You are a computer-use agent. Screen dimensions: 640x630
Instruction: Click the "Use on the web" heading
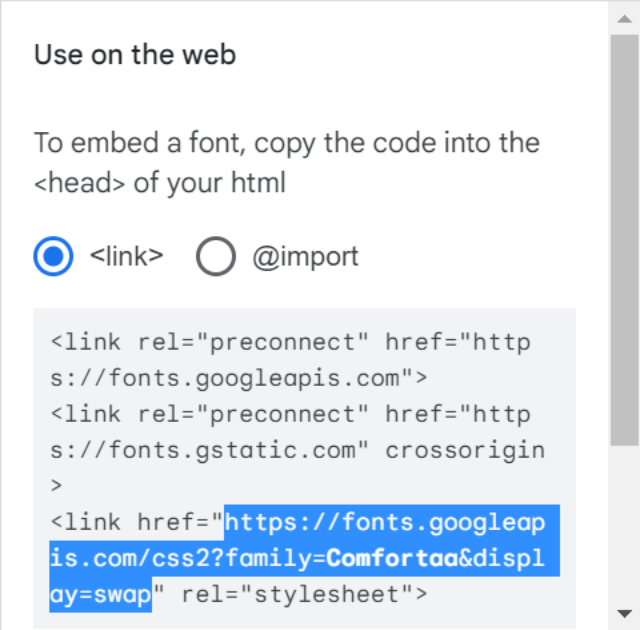135,55
